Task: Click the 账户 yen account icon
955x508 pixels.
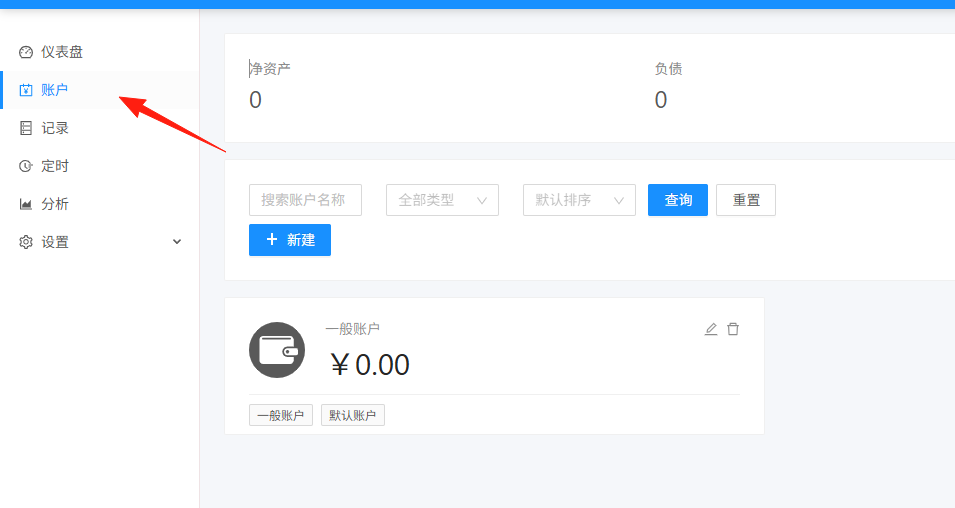Action: 26,90
